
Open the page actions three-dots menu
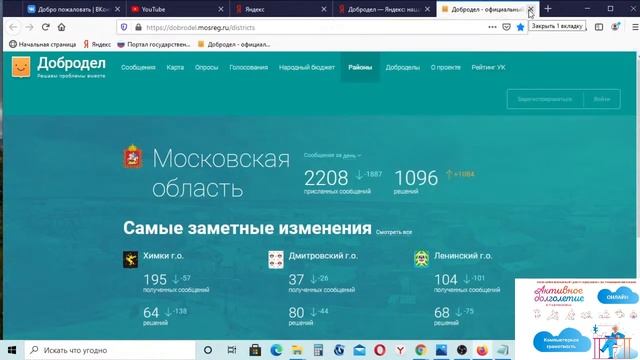pyautogui.click(x=492, y=27)
